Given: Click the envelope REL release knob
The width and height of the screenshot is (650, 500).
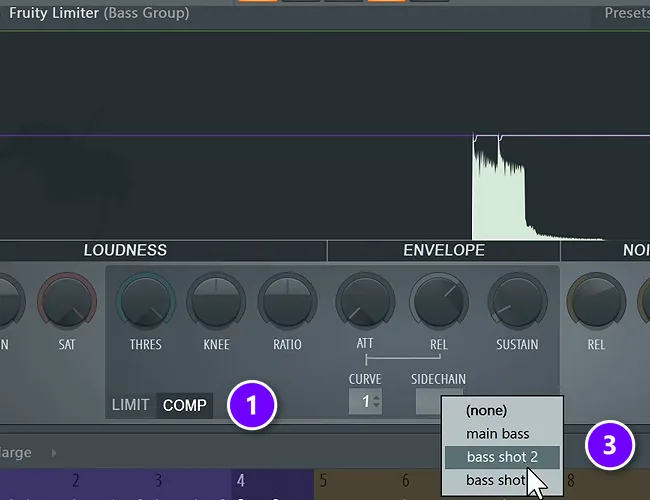Looking at the screenshot, I should point(439,301).
